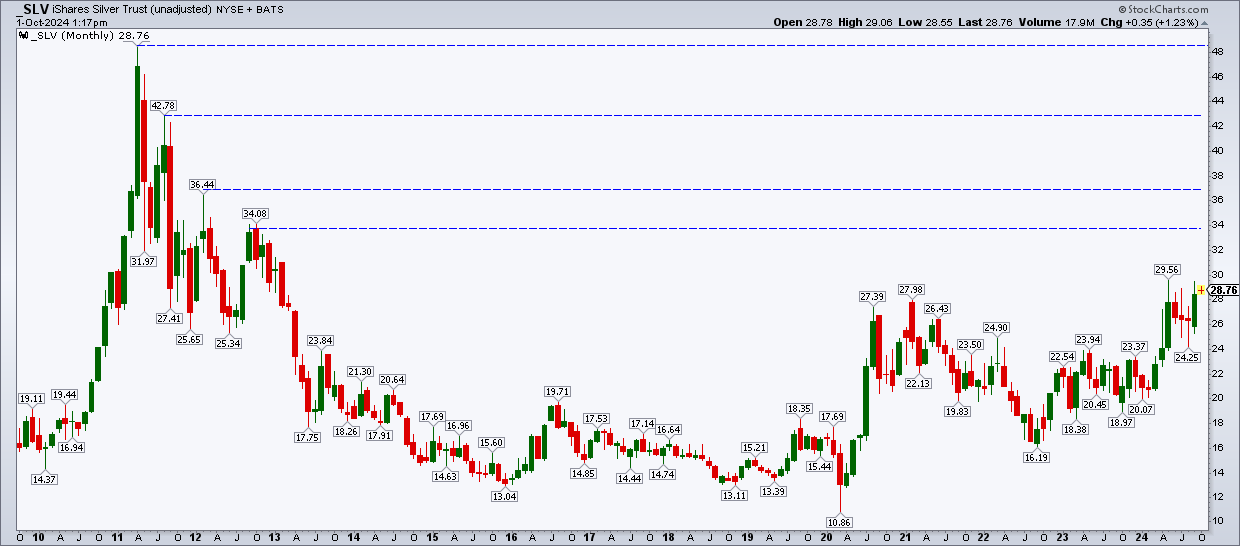The image size is (1240, 546).
Task: Click the 48 tick on the price axis
Action: tap(1219, 52)
